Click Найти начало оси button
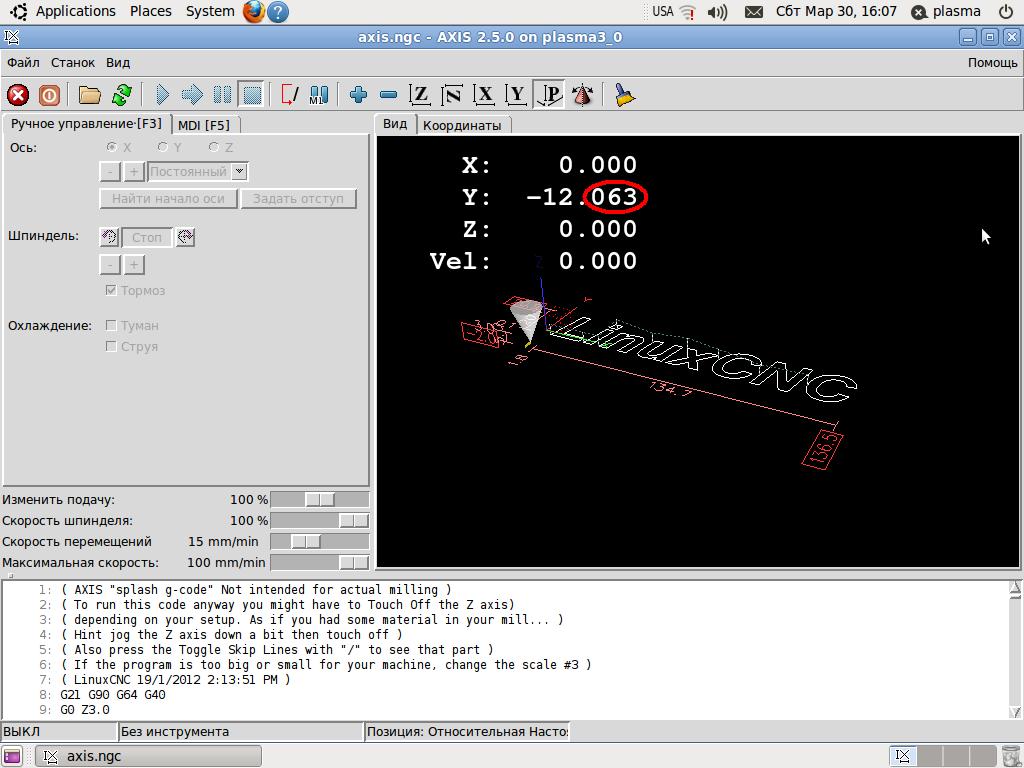 click(x=168, y=199)
